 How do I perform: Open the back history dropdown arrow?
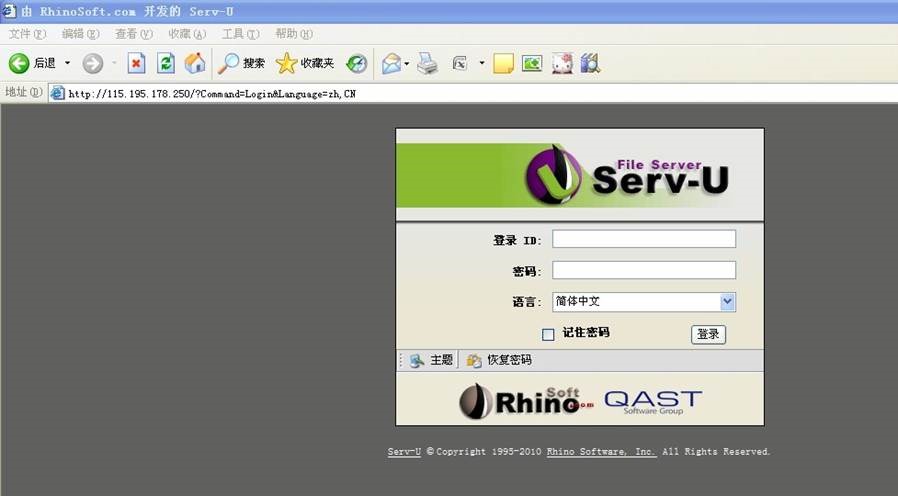coord(67,63)
